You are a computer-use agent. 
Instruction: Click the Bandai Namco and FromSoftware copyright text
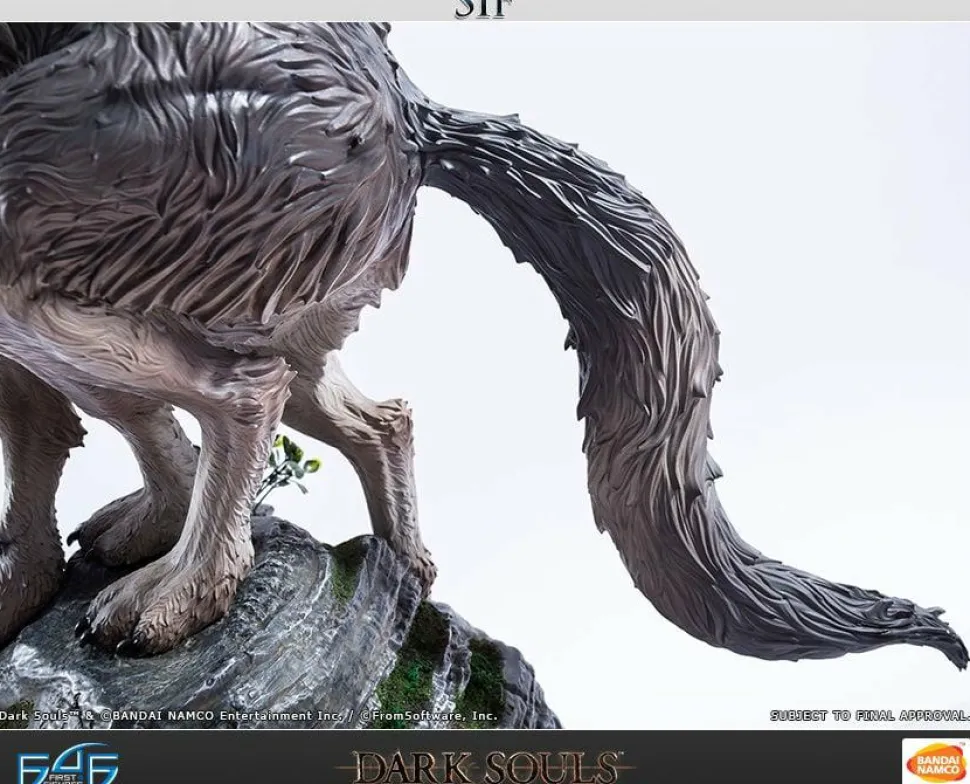point(248,716)
